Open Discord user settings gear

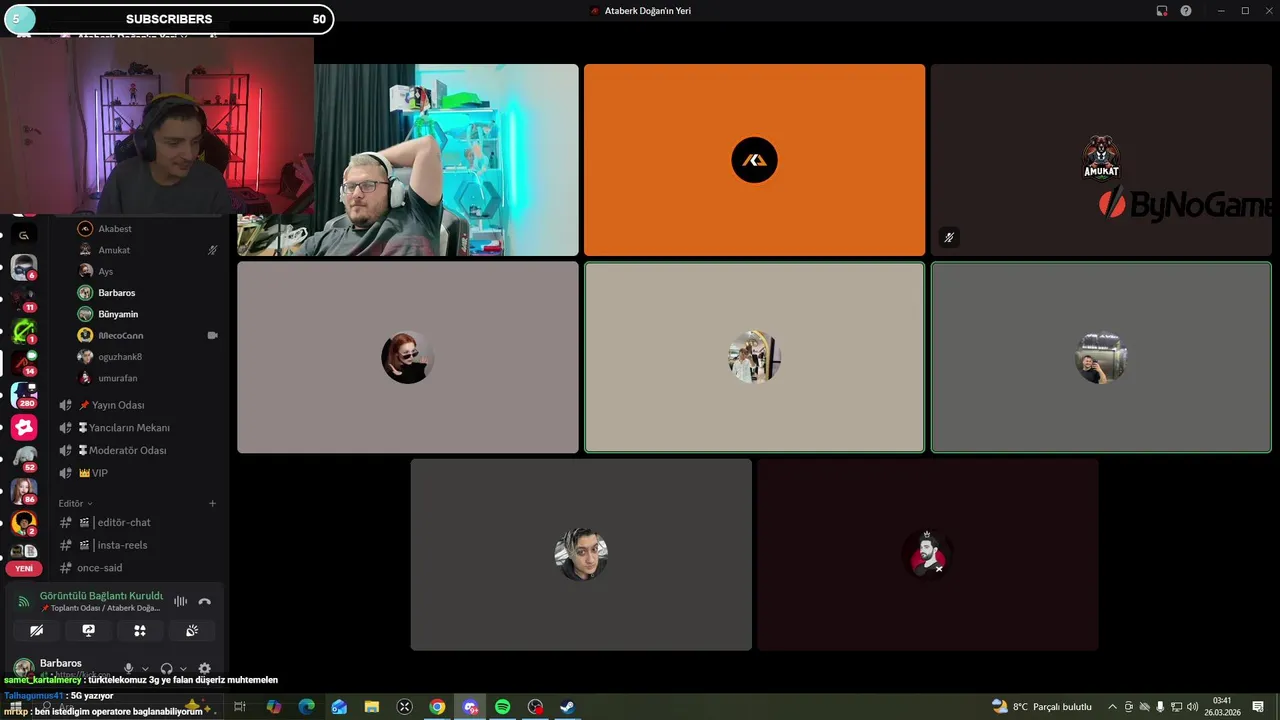click(x=204, y=668)
